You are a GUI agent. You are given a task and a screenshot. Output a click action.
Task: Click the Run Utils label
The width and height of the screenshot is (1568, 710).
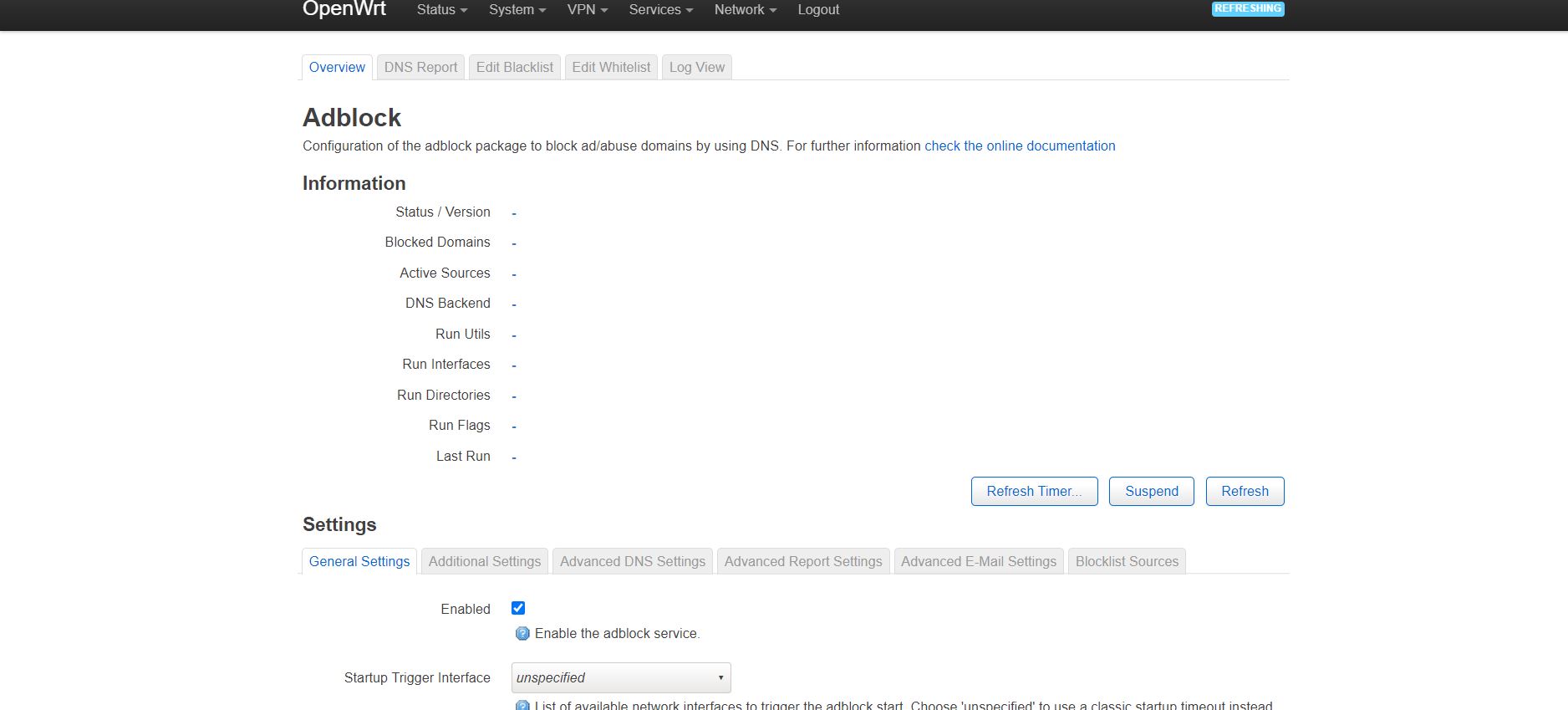pos(463,334)
